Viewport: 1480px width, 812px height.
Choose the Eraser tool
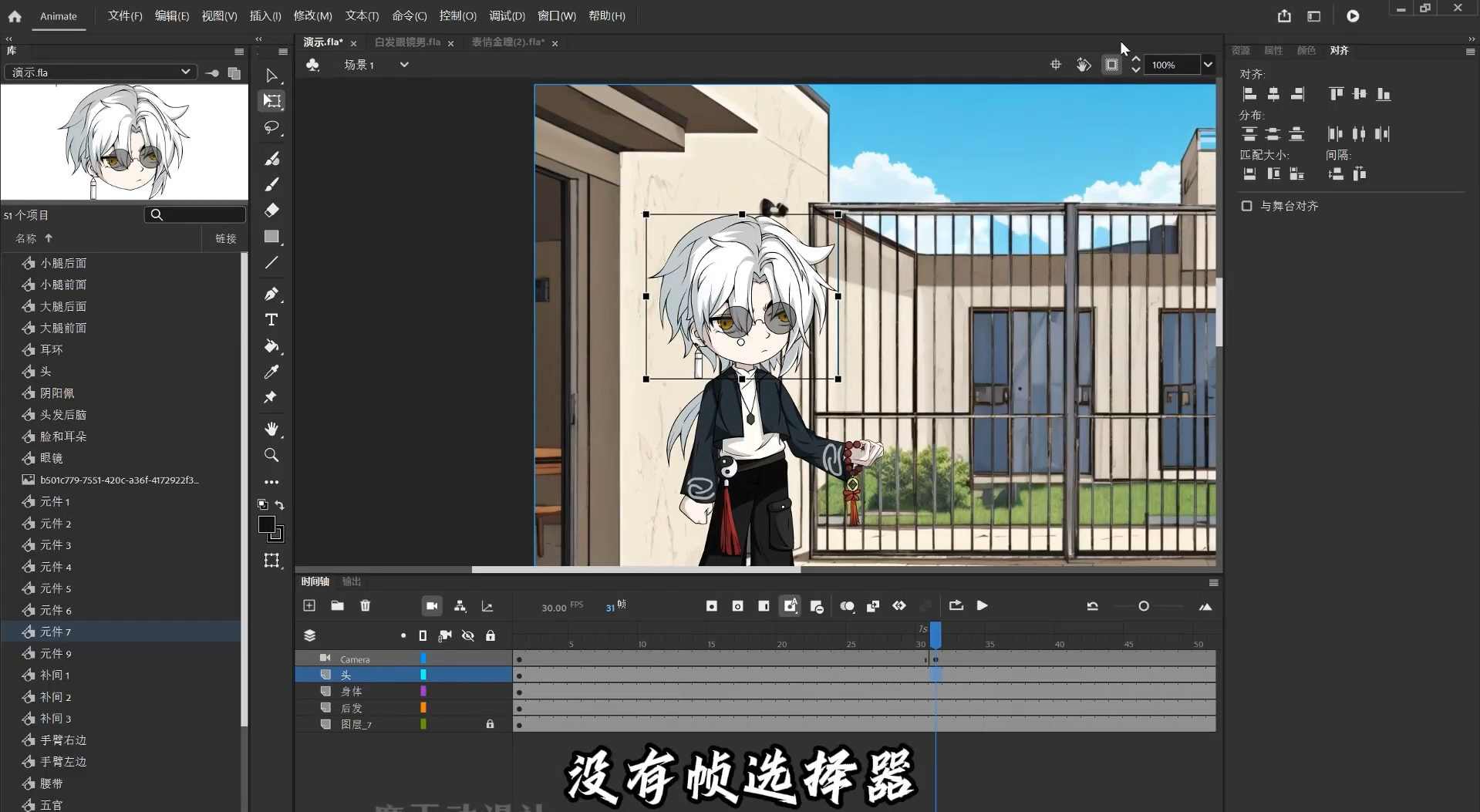click(271, 210)
